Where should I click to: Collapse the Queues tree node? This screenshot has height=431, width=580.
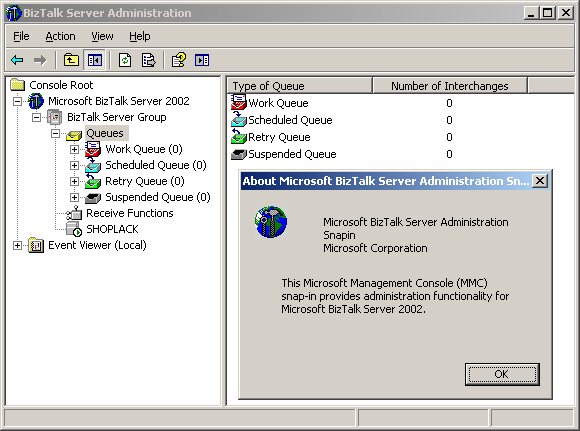(55, 133)
